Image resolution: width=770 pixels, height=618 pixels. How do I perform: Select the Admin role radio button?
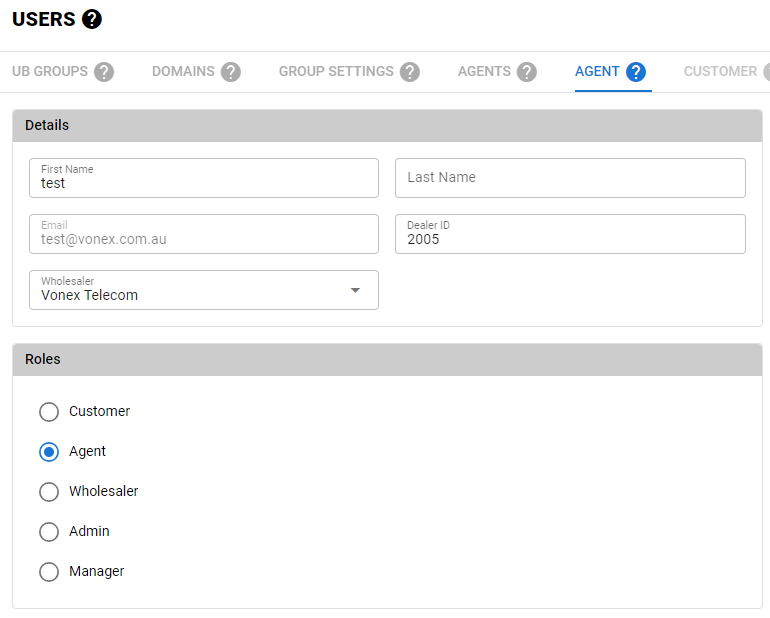pos(49,532)
